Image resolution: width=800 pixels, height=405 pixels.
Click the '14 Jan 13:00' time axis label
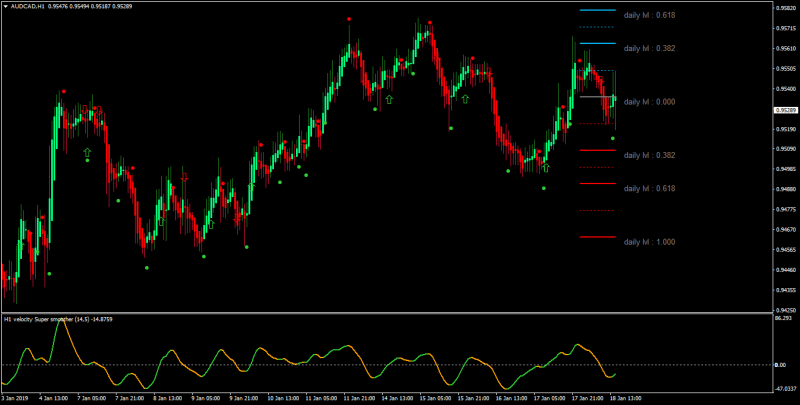(396, 398)
